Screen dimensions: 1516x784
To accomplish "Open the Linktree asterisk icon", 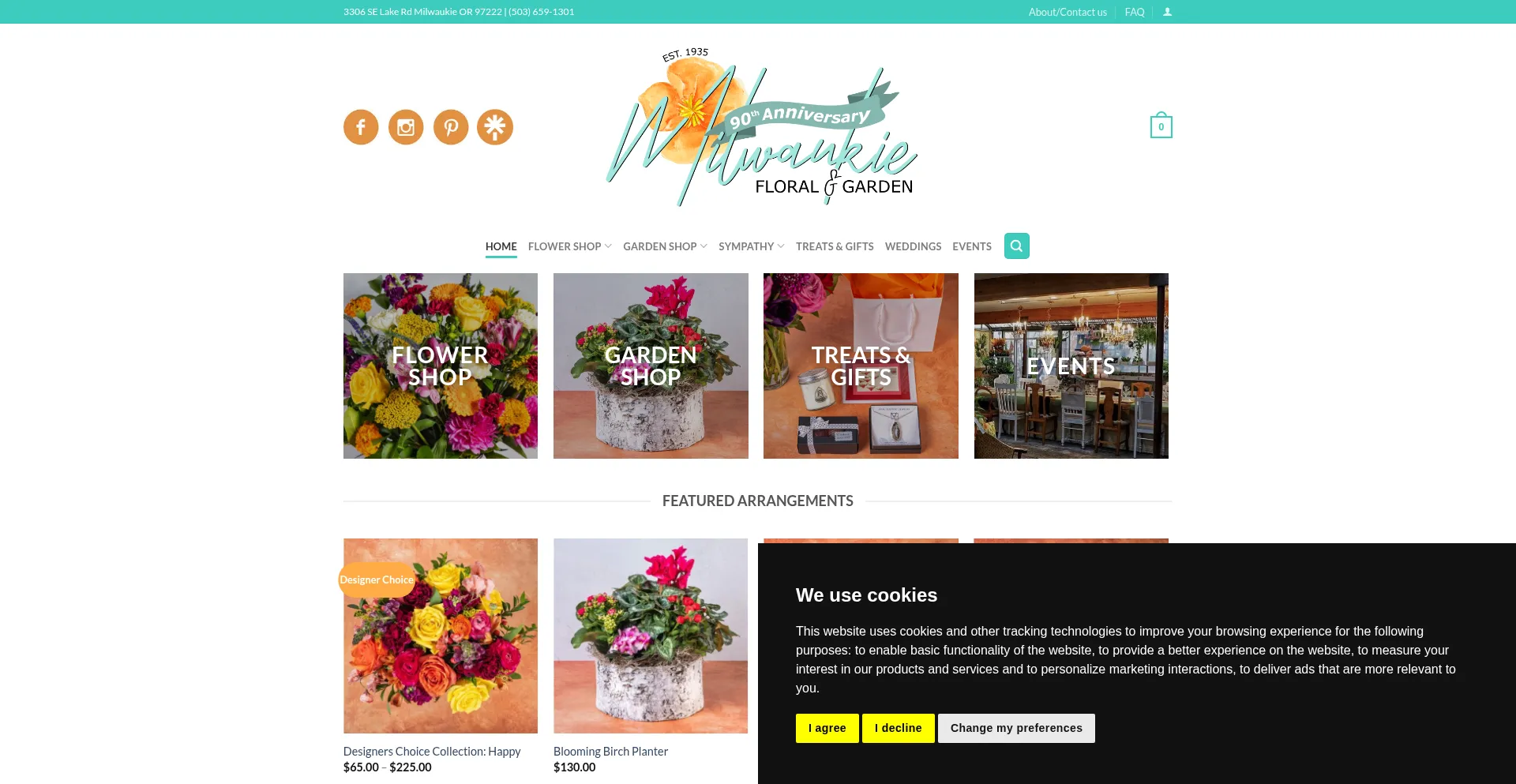I will 495,127.
